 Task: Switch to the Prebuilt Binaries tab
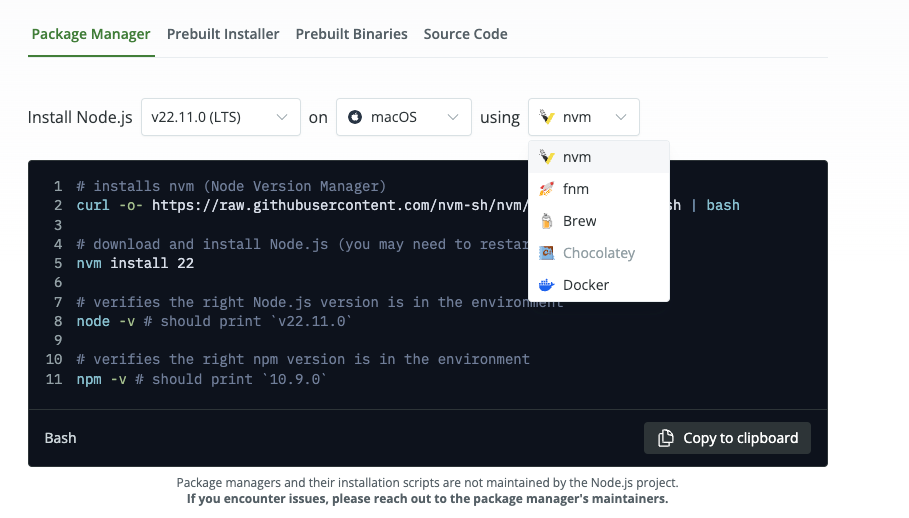[x=351, y=34]
